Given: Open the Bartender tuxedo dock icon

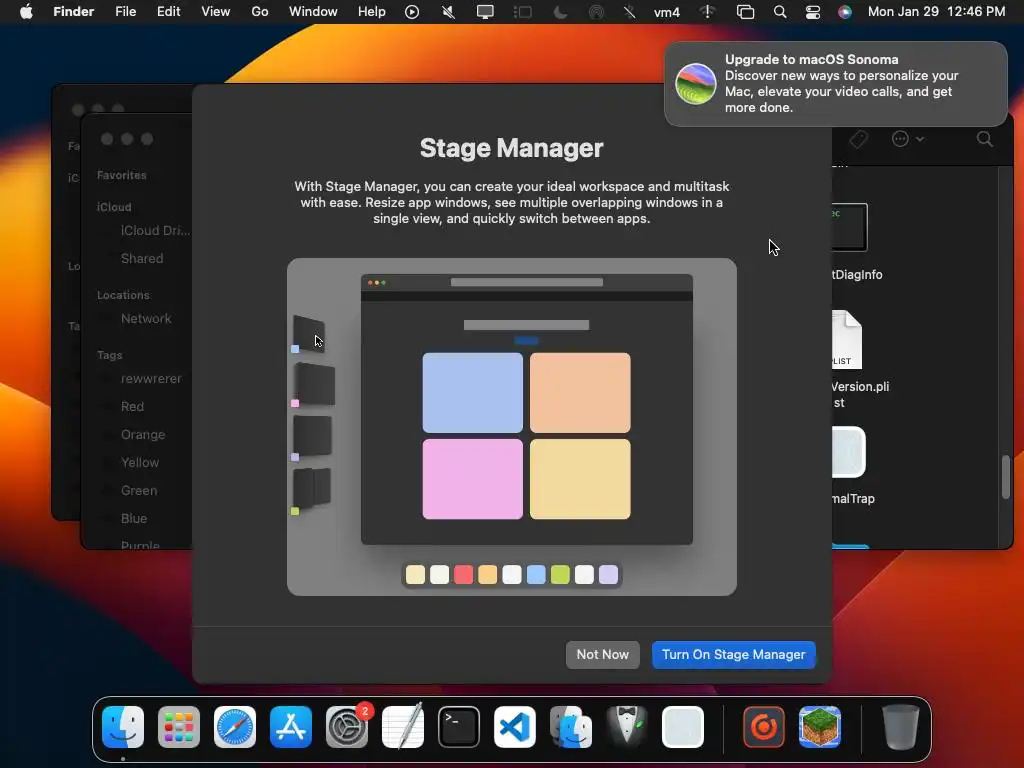Looking at the screenshot, I should [x=627, y=727].
